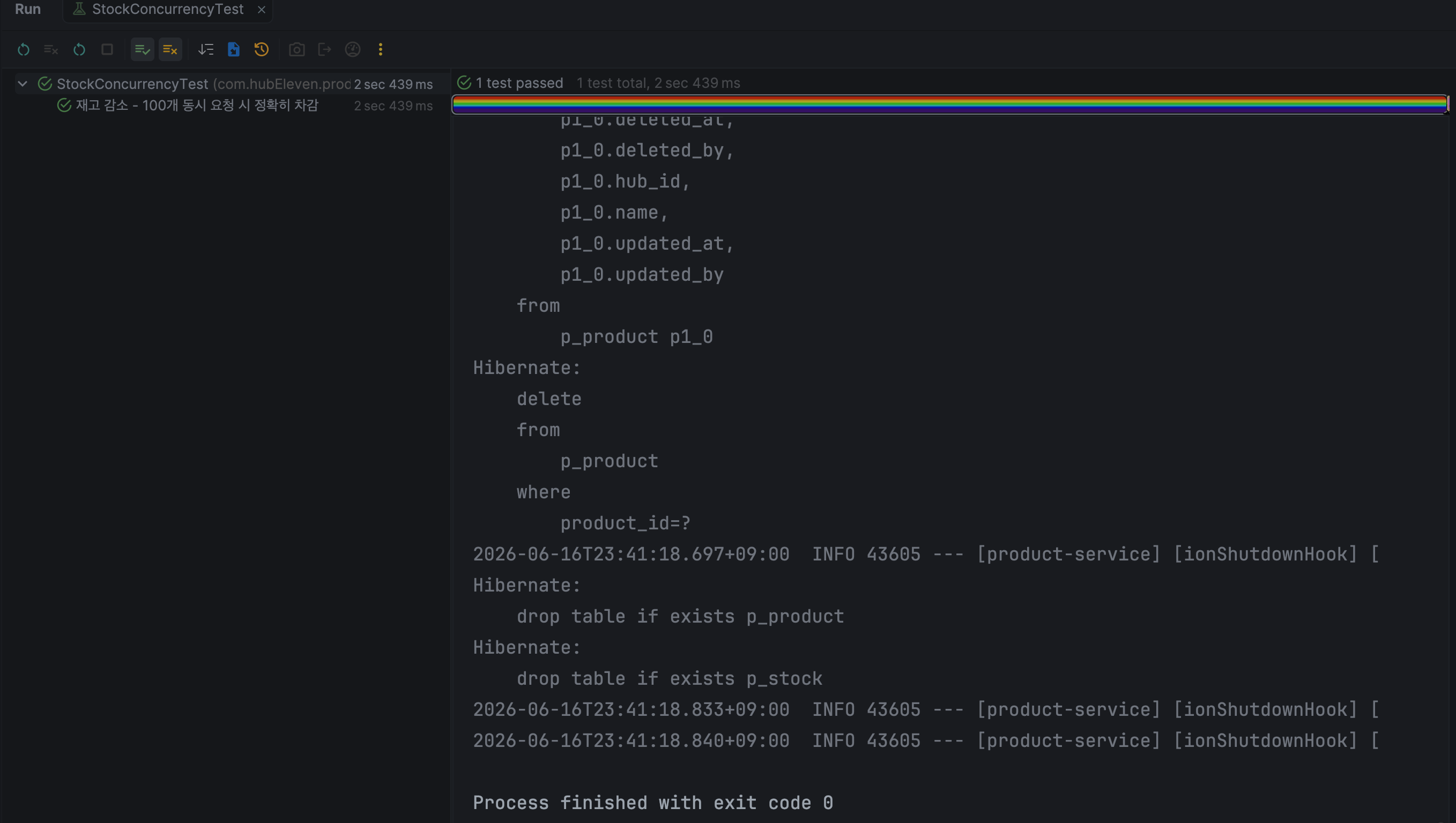Toggle auto-test rerun icon
The width and height of the screenshot is (1456, 823).
coord(79,50)
